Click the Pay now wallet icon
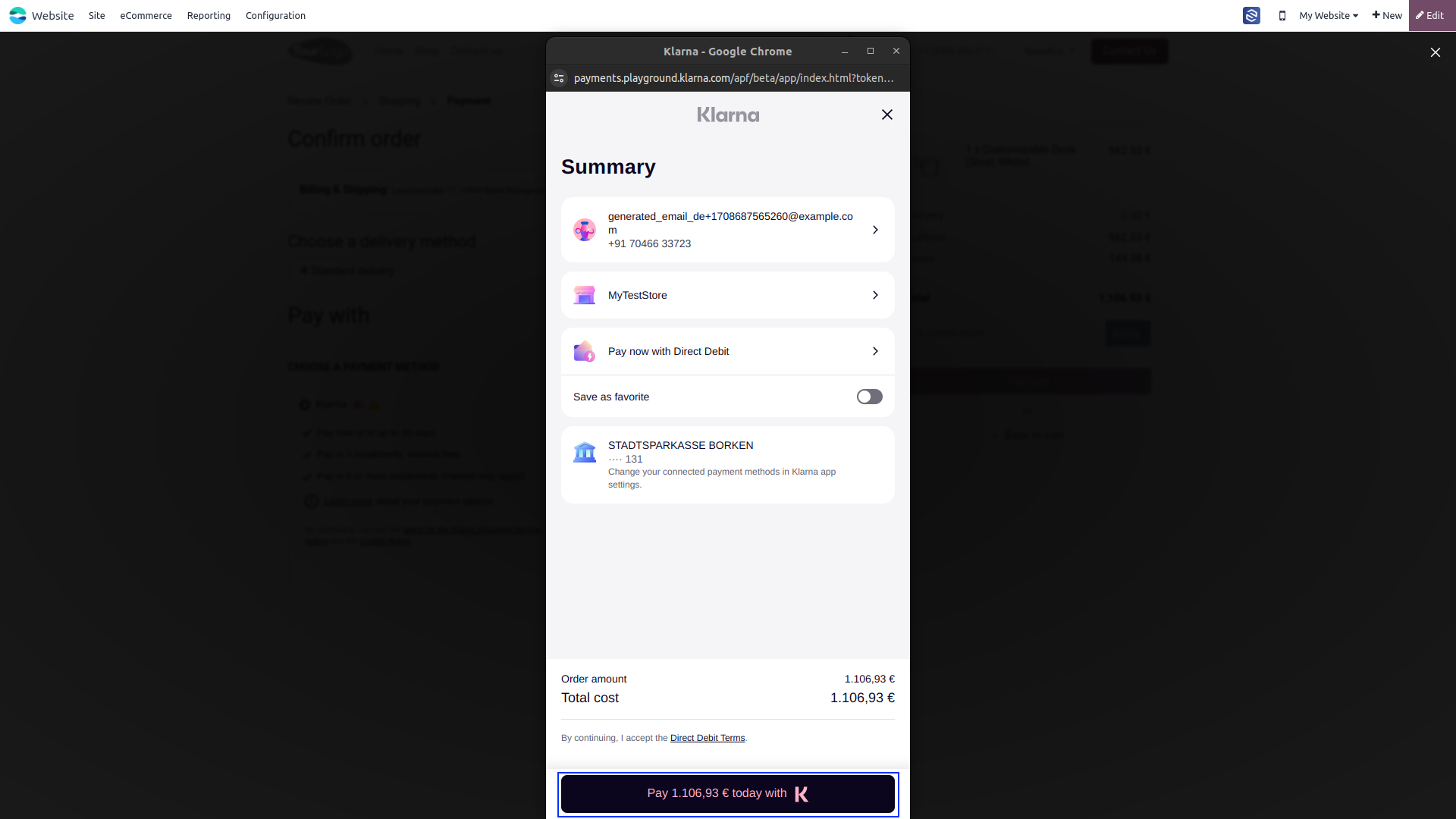Viewport: 1456px width, 819px height. 585,351
